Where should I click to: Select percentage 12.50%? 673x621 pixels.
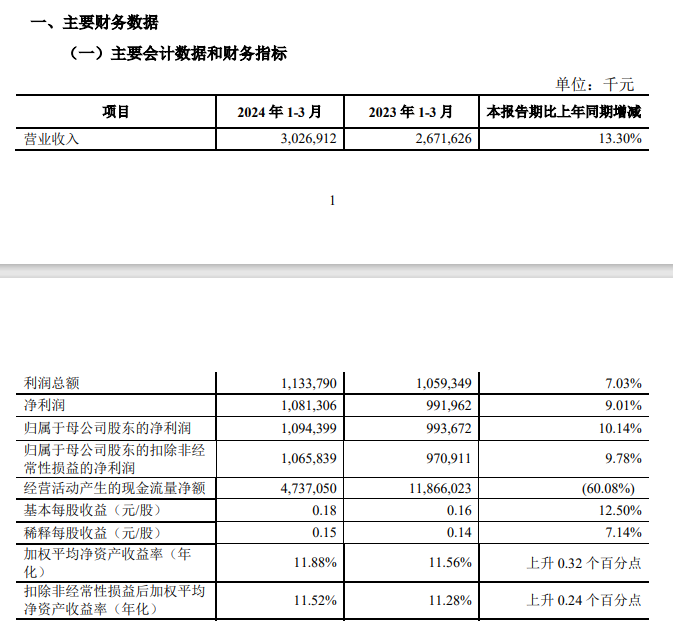pos(620,510)
